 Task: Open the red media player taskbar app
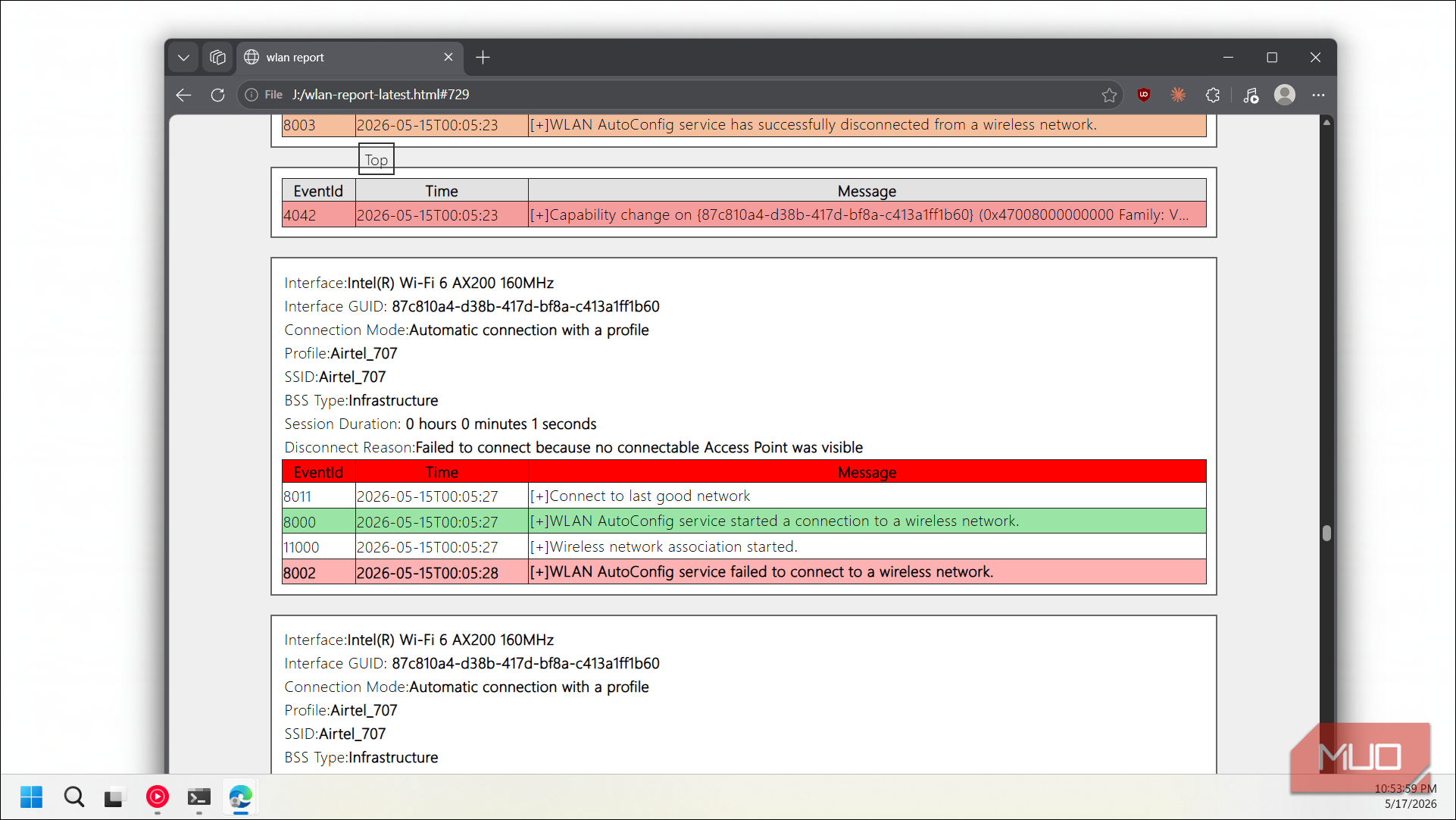click(157, 797)
